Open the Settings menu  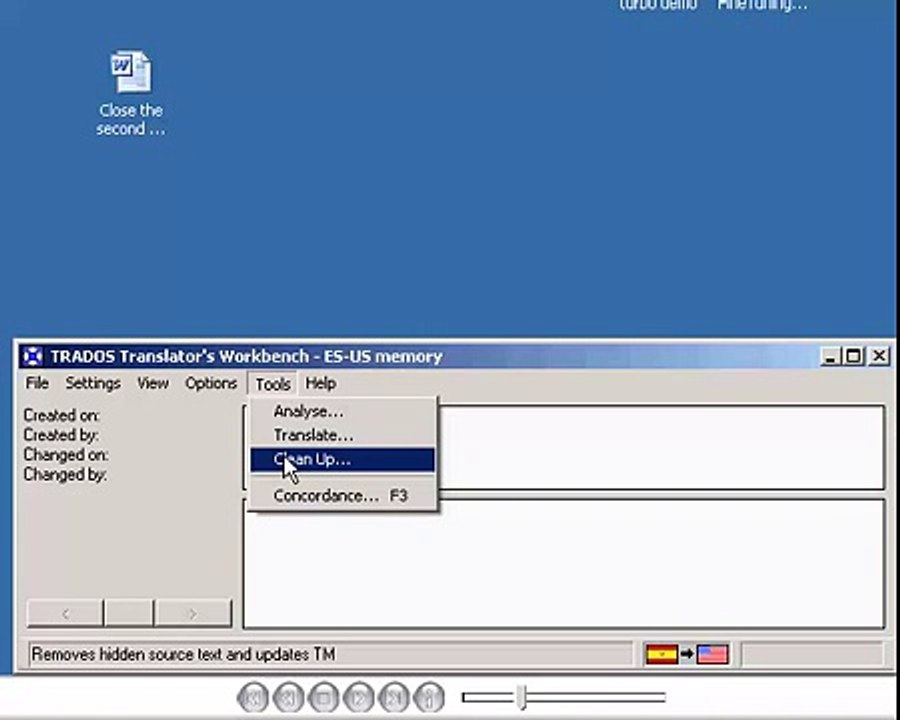pyautogui.click(x=93, y=383)
